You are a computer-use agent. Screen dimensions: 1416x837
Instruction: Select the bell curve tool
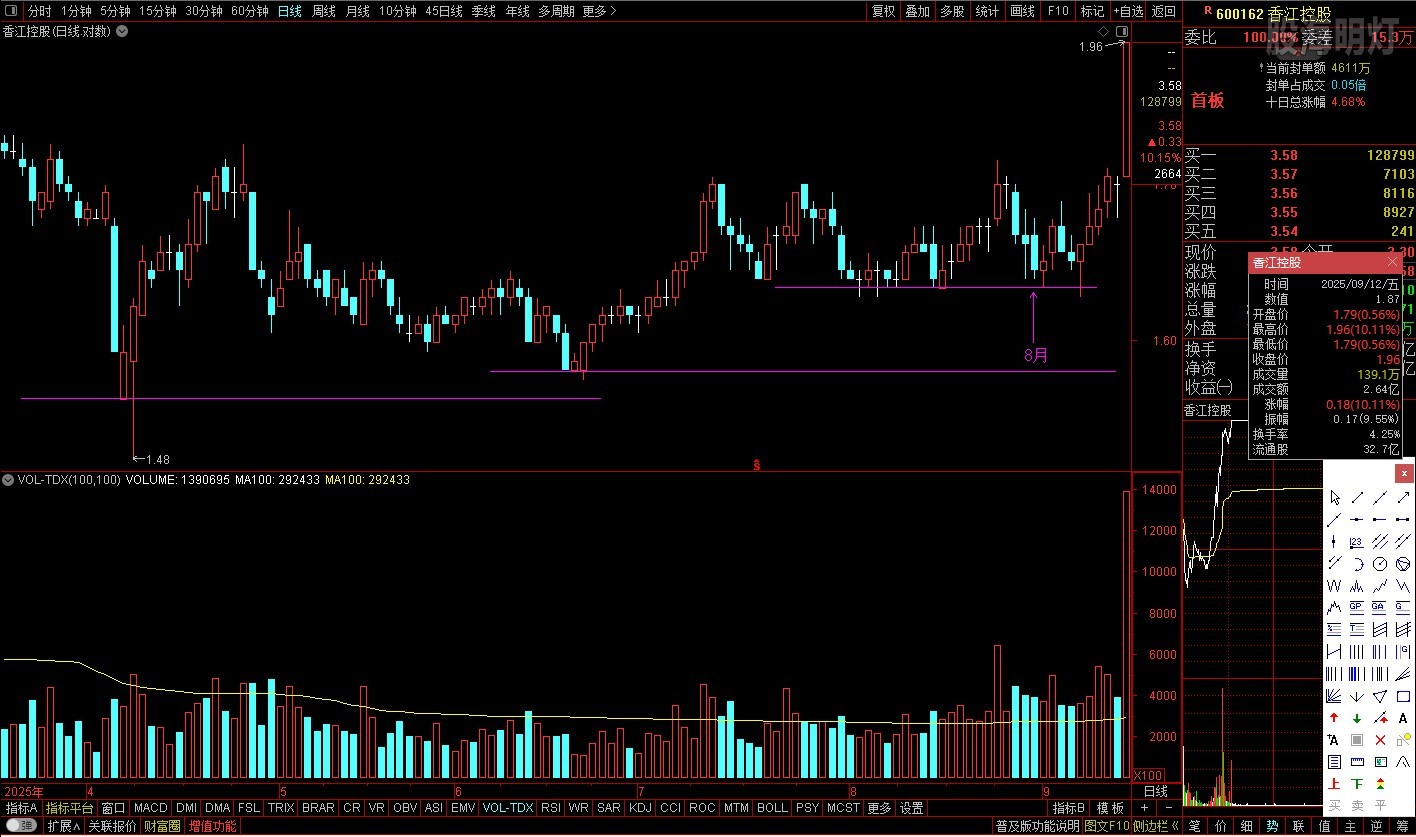[x=1404, y=762]
